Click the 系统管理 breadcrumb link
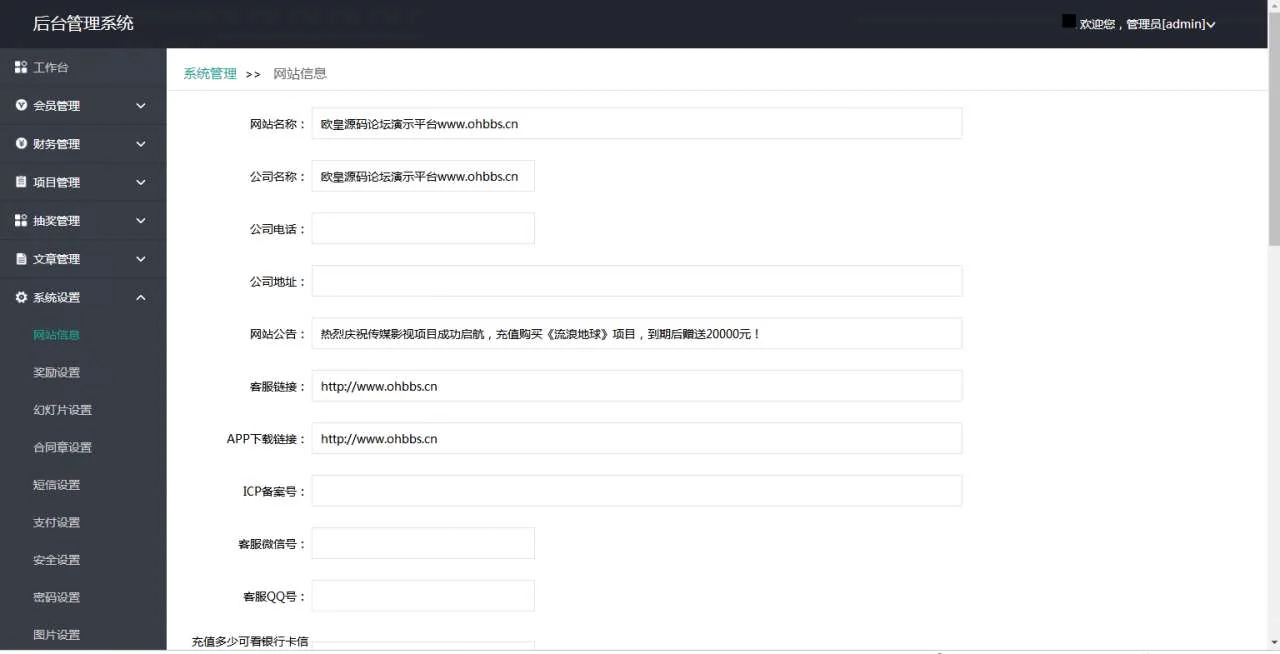The height and width of the screenshot is (654, 1280). coord(210,73)
